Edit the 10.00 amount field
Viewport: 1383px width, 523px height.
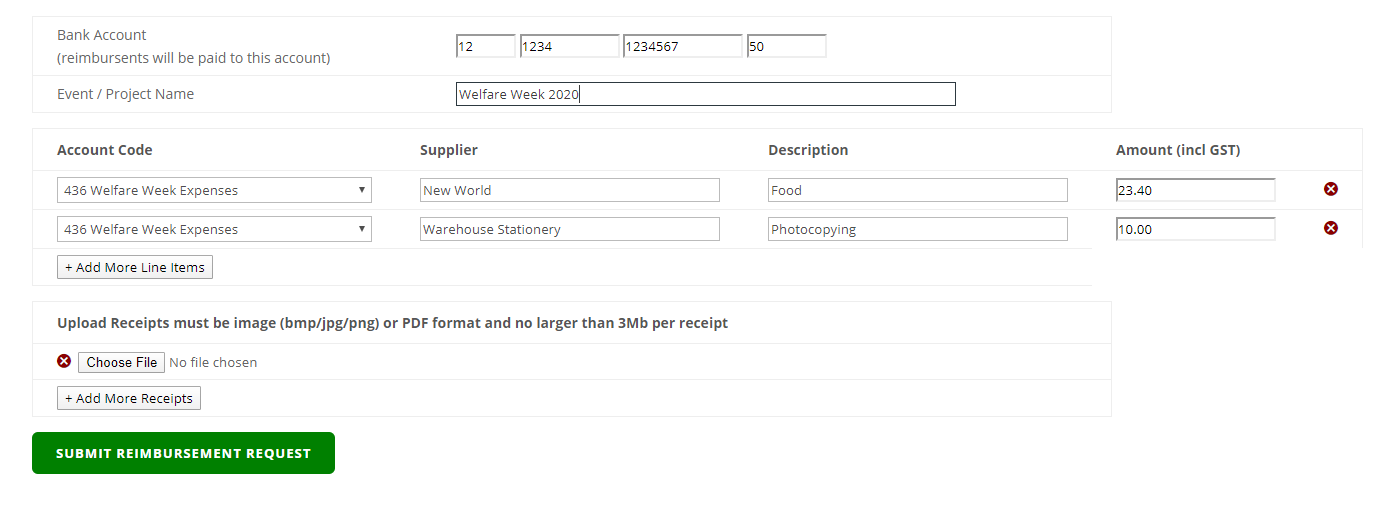click(1195, 229)
